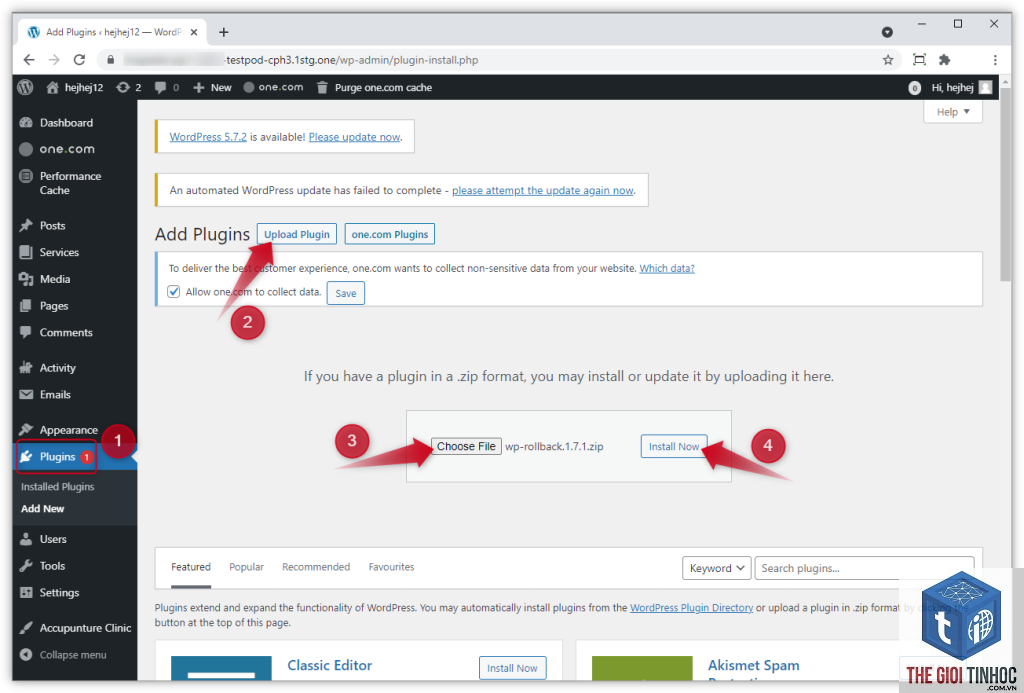The height and width of the screenshot is (693, 1024).
Task: Click Install Now for uploaded zip
Action: (x=674, y=446)
